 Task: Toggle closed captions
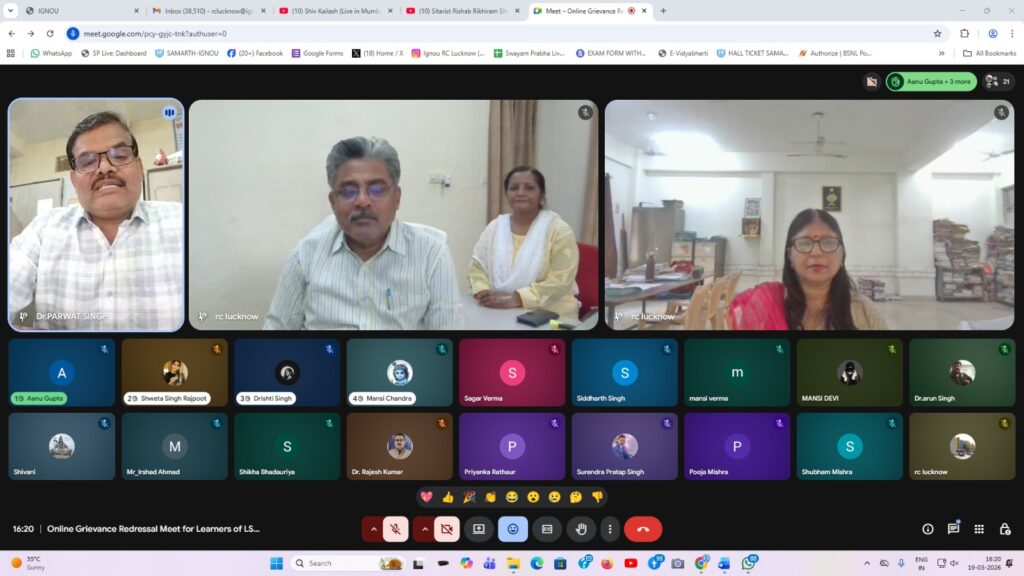[546, 529]
